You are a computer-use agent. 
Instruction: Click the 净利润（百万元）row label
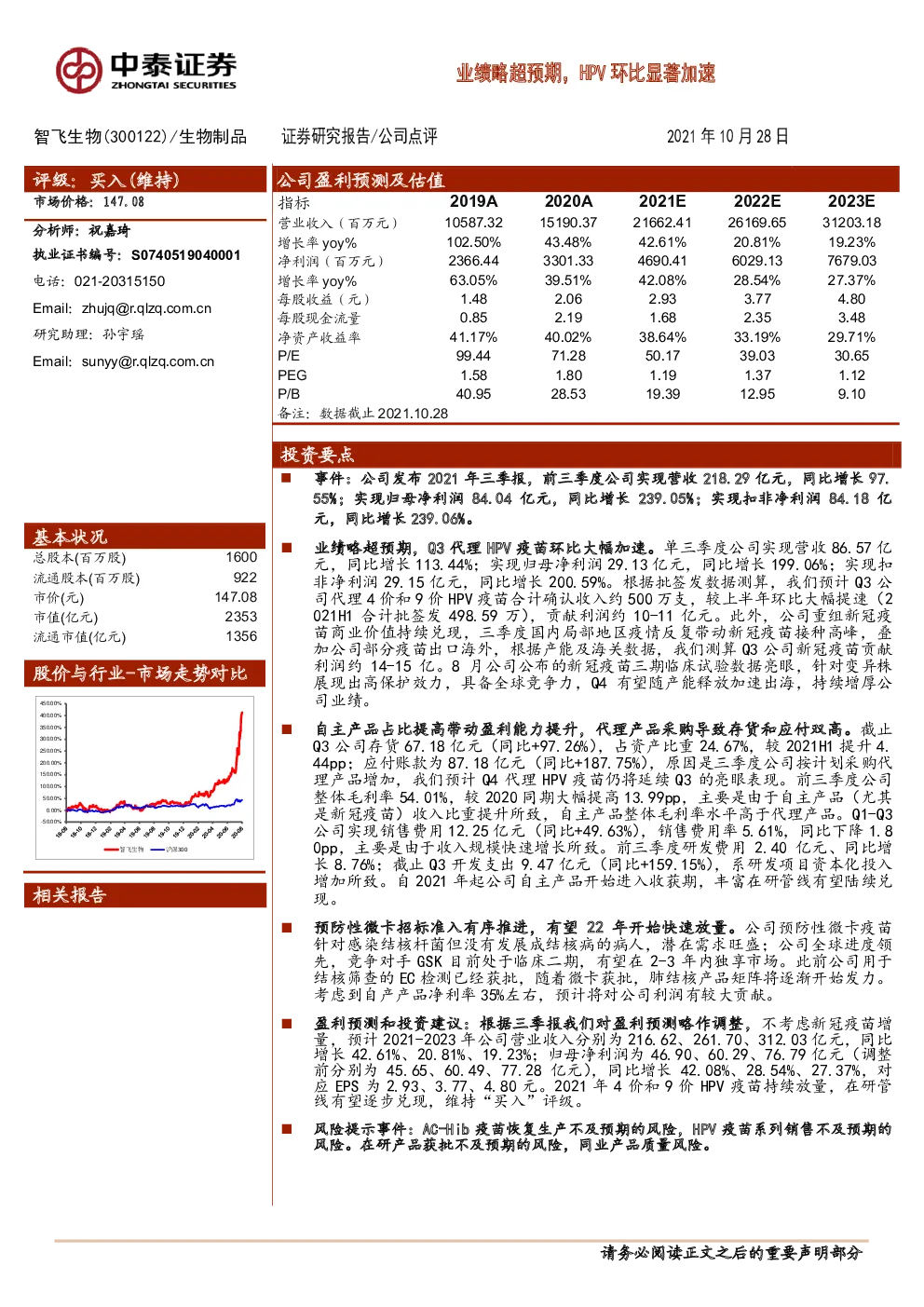[332, 261]
